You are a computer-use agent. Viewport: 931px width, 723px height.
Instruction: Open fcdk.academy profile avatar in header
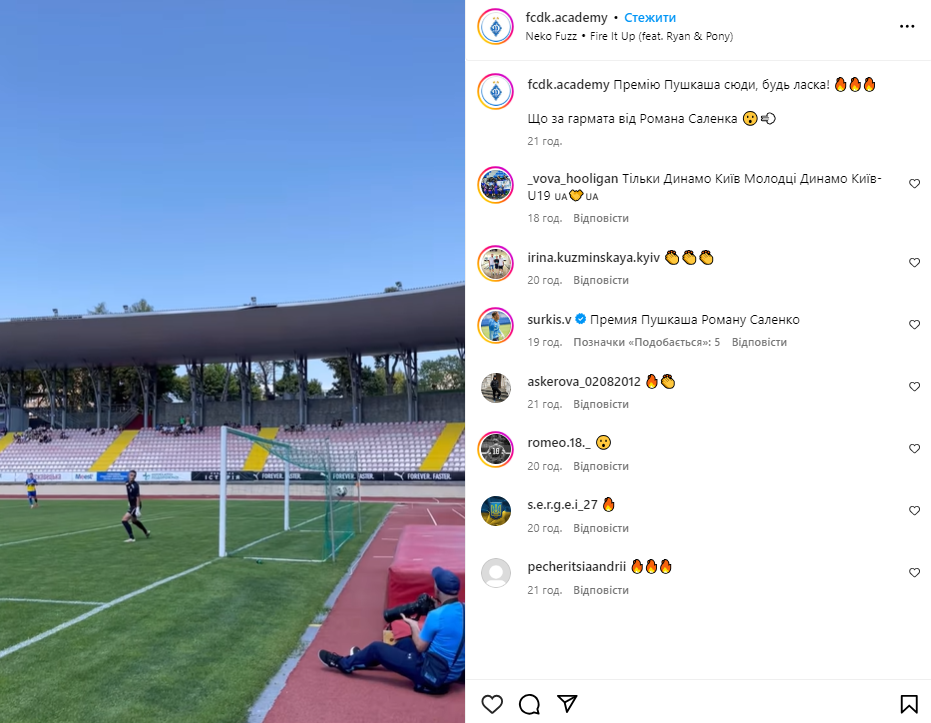(496, 27)
